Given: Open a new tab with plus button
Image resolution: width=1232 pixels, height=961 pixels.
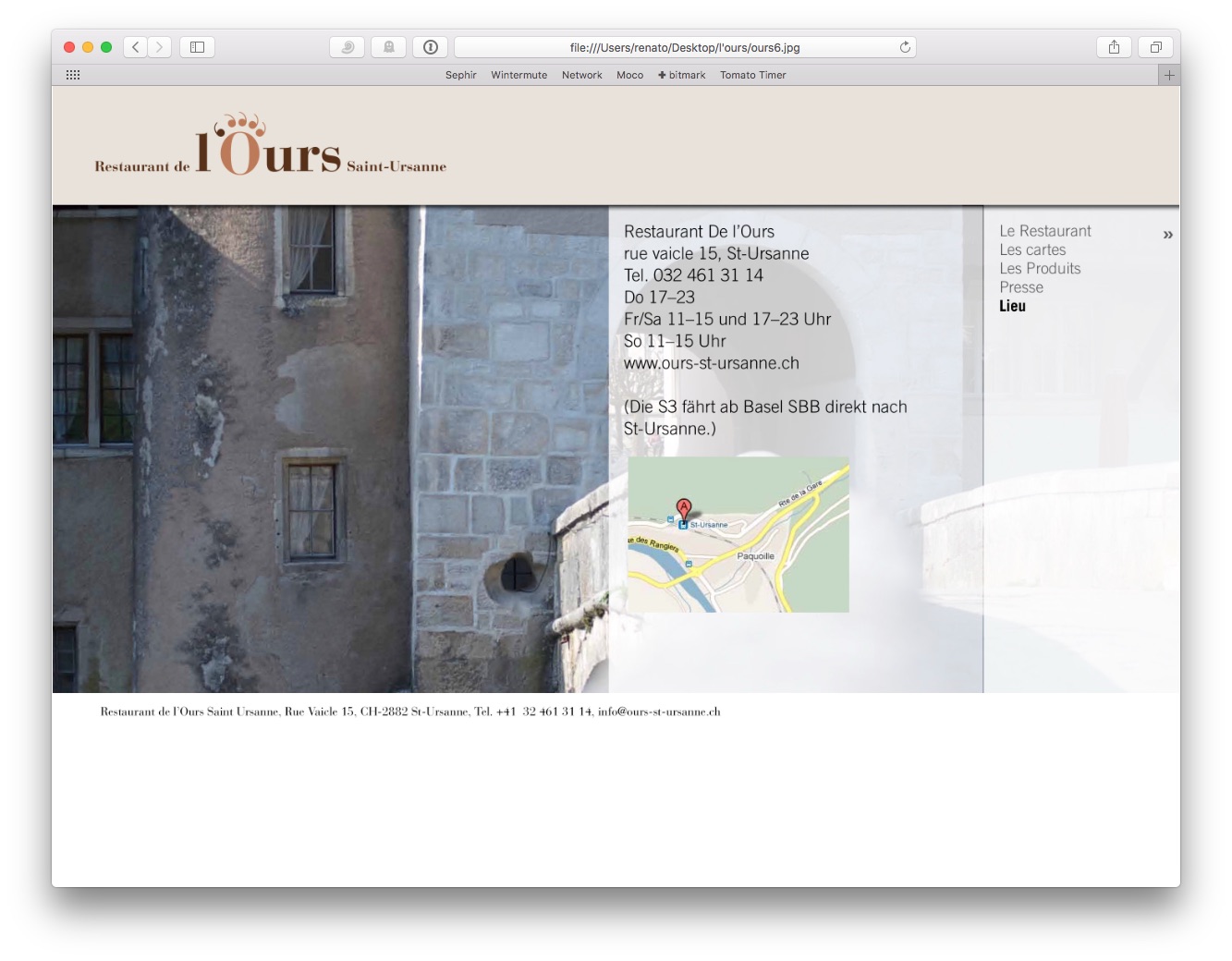Looking at the screenshot, I should (x=1169, y=75).
